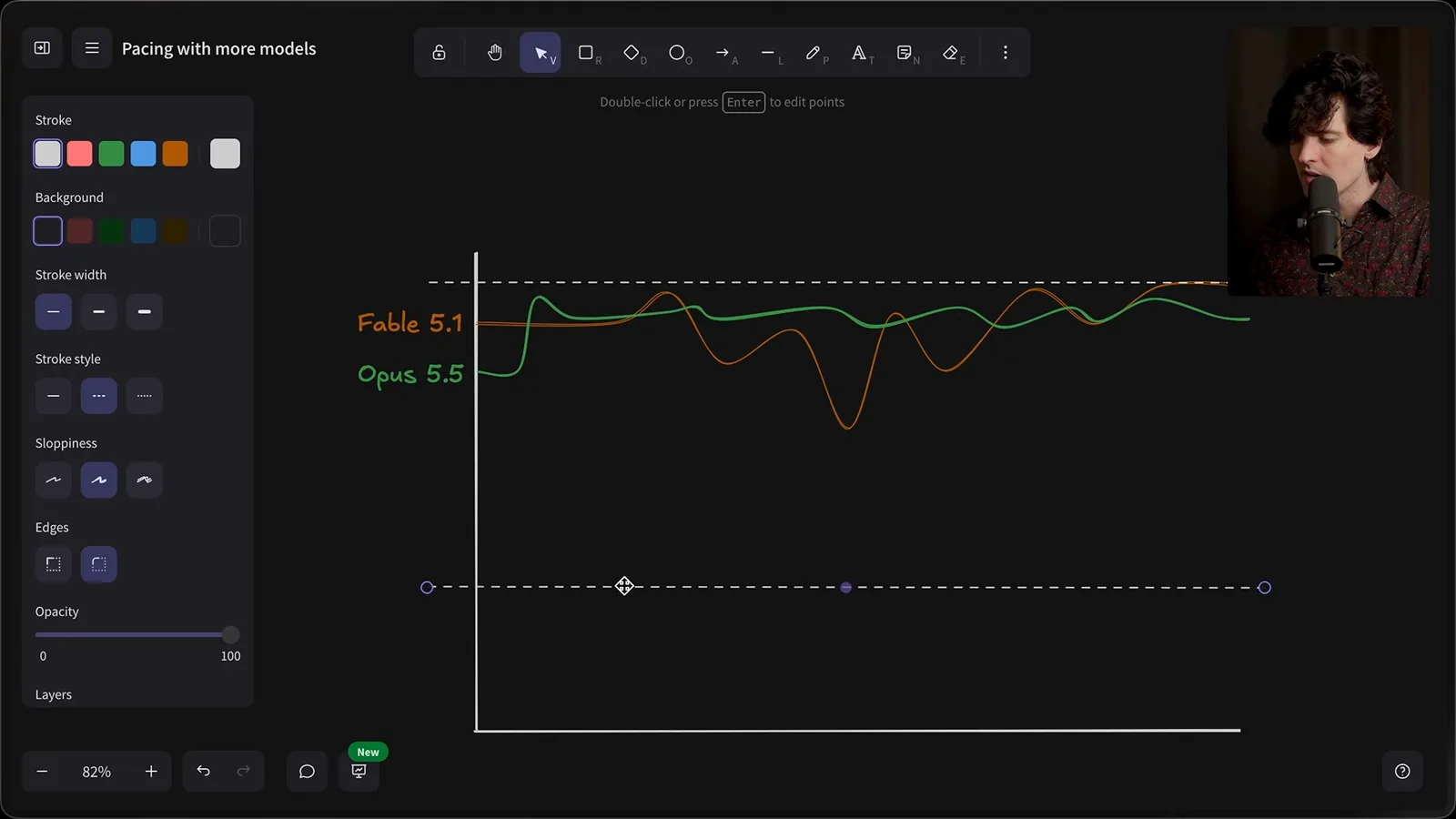Undo the last action
The width and height of the screenshot is (1456, 819).
(x=203, y=771)
